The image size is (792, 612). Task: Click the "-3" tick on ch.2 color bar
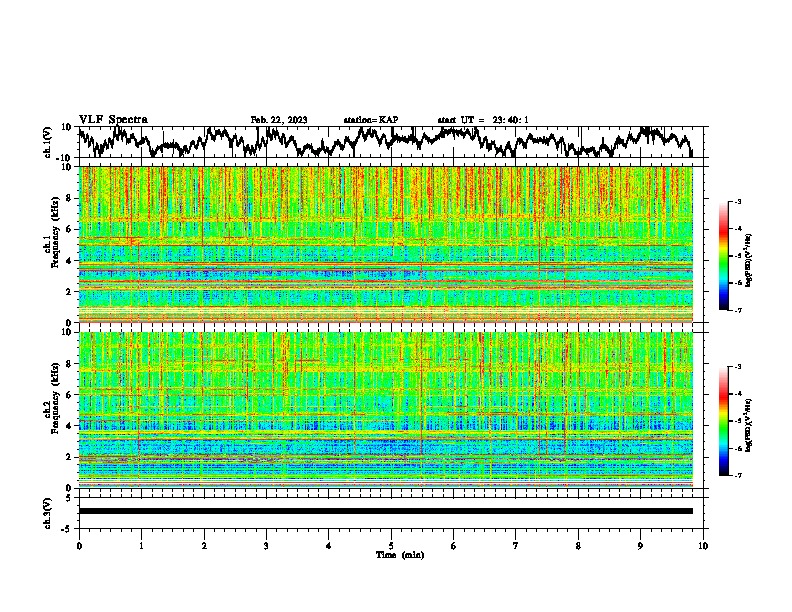pyautogui.click(x=738, y=367)
